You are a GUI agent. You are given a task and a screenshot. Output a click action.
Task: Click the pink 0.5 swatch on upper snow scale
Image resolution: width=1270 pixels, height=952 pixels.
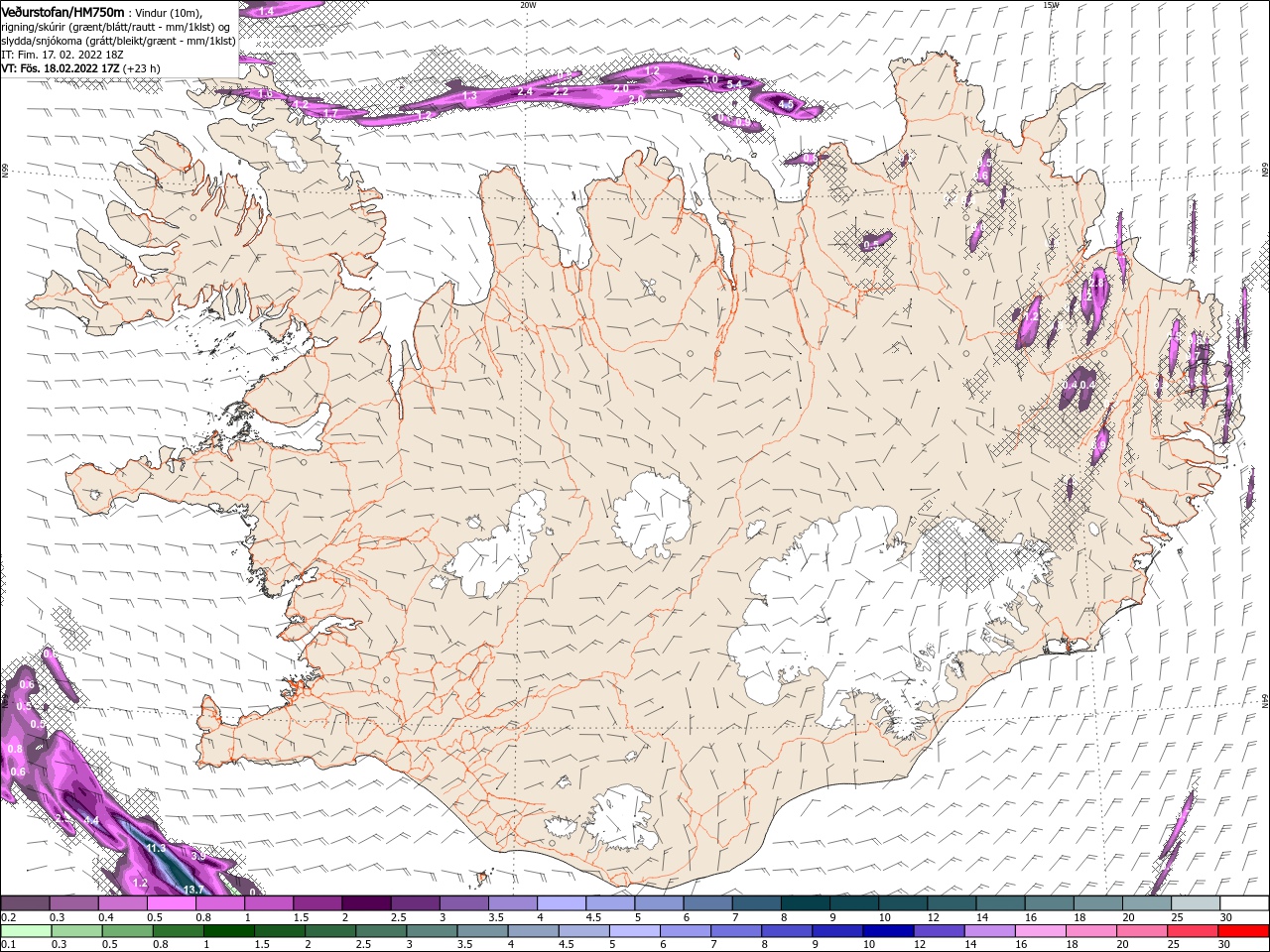(171, 903)
